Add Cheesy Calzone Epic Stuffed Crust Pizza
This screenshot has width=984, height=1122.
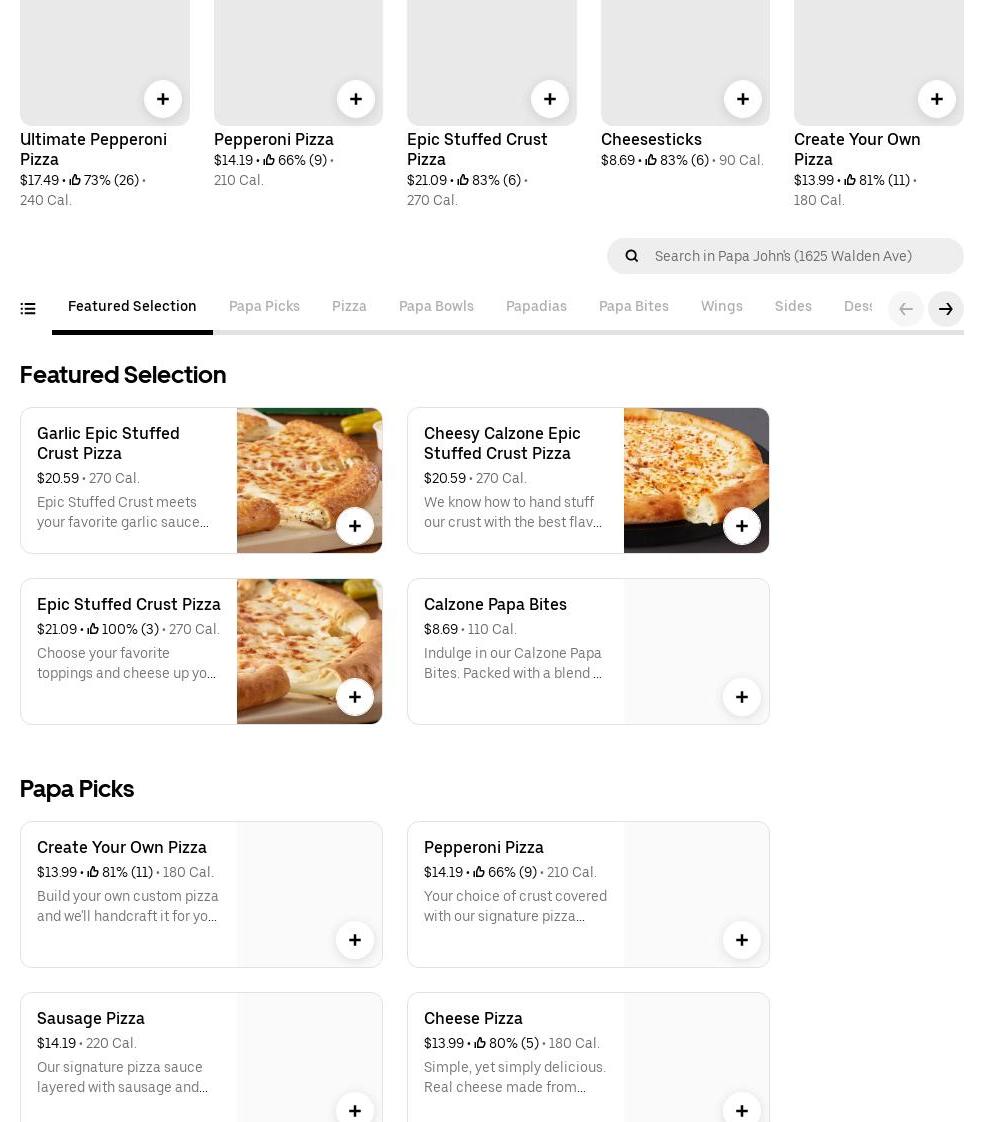[741, 526]
